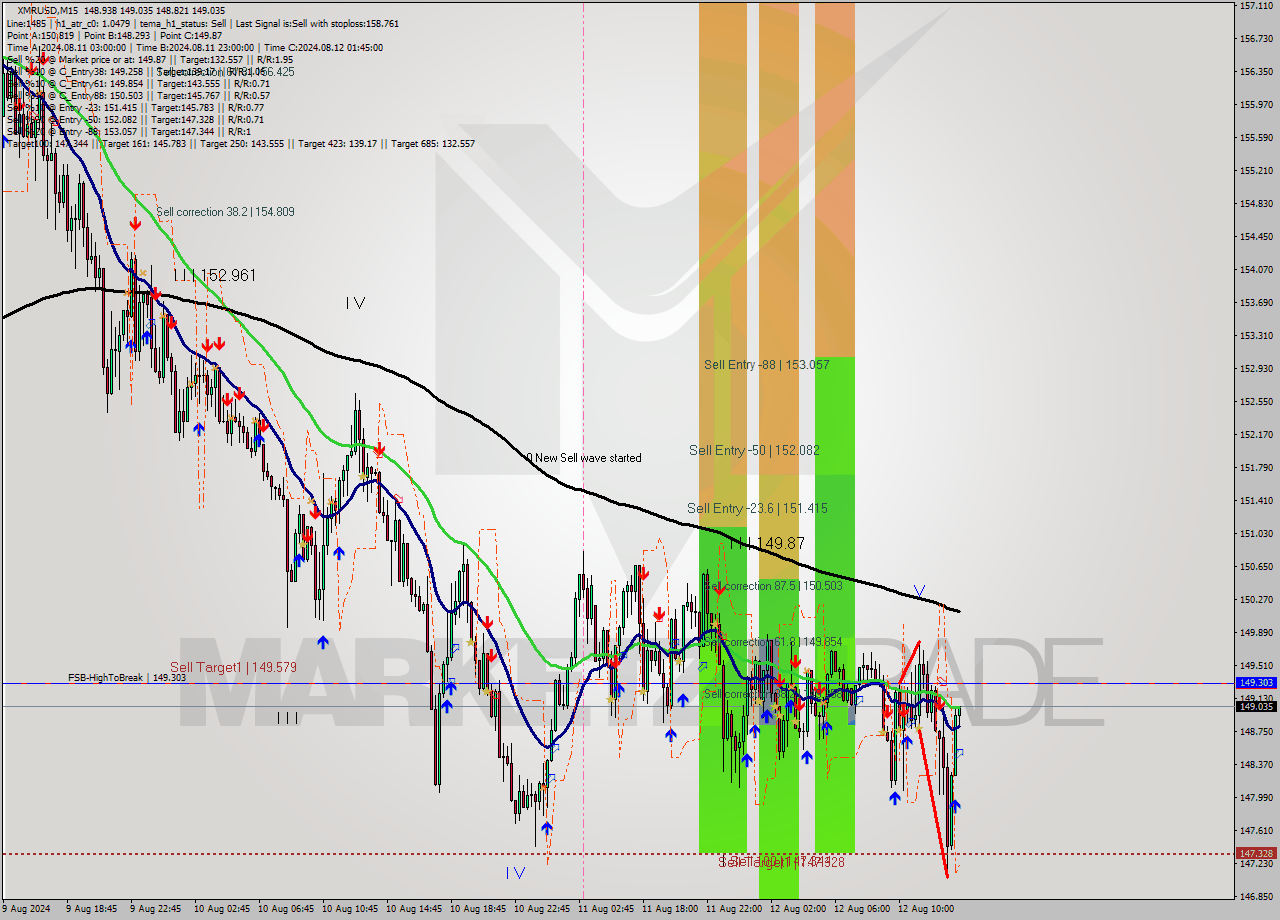Click the '11 Aug 18:00' time axis label
Image resolution: width=1280 pixels, height=920 pixels.
coord(669,909)
